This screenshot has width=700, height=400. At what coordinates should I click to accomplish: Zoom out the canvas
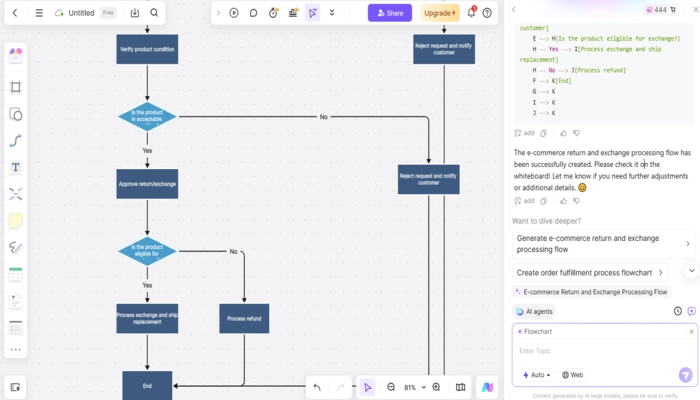coord(391,387)
